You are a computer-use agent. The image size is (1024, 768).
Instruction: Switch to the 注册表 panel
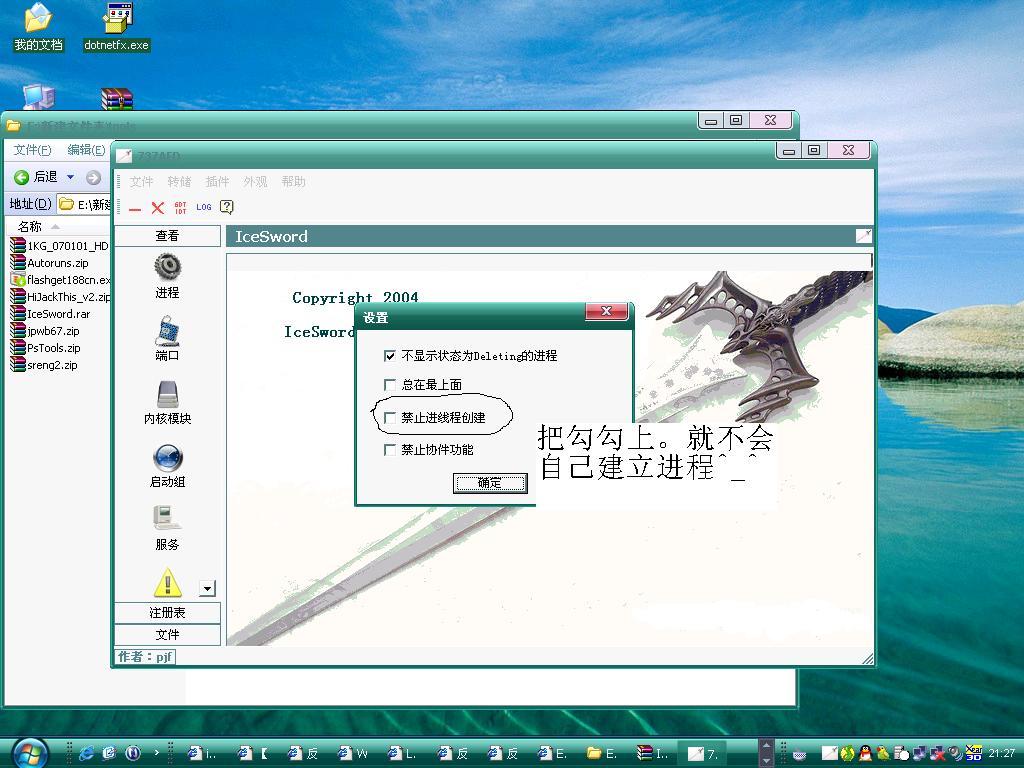point(167,613)
